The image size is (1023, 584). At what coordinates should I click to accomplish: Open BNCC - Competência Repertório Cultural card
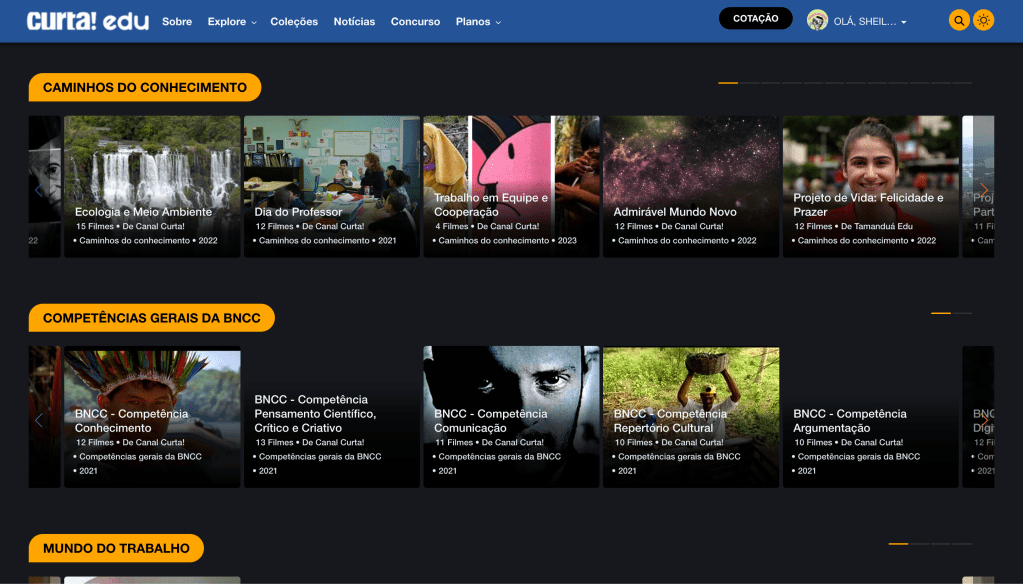coord(690,416)
